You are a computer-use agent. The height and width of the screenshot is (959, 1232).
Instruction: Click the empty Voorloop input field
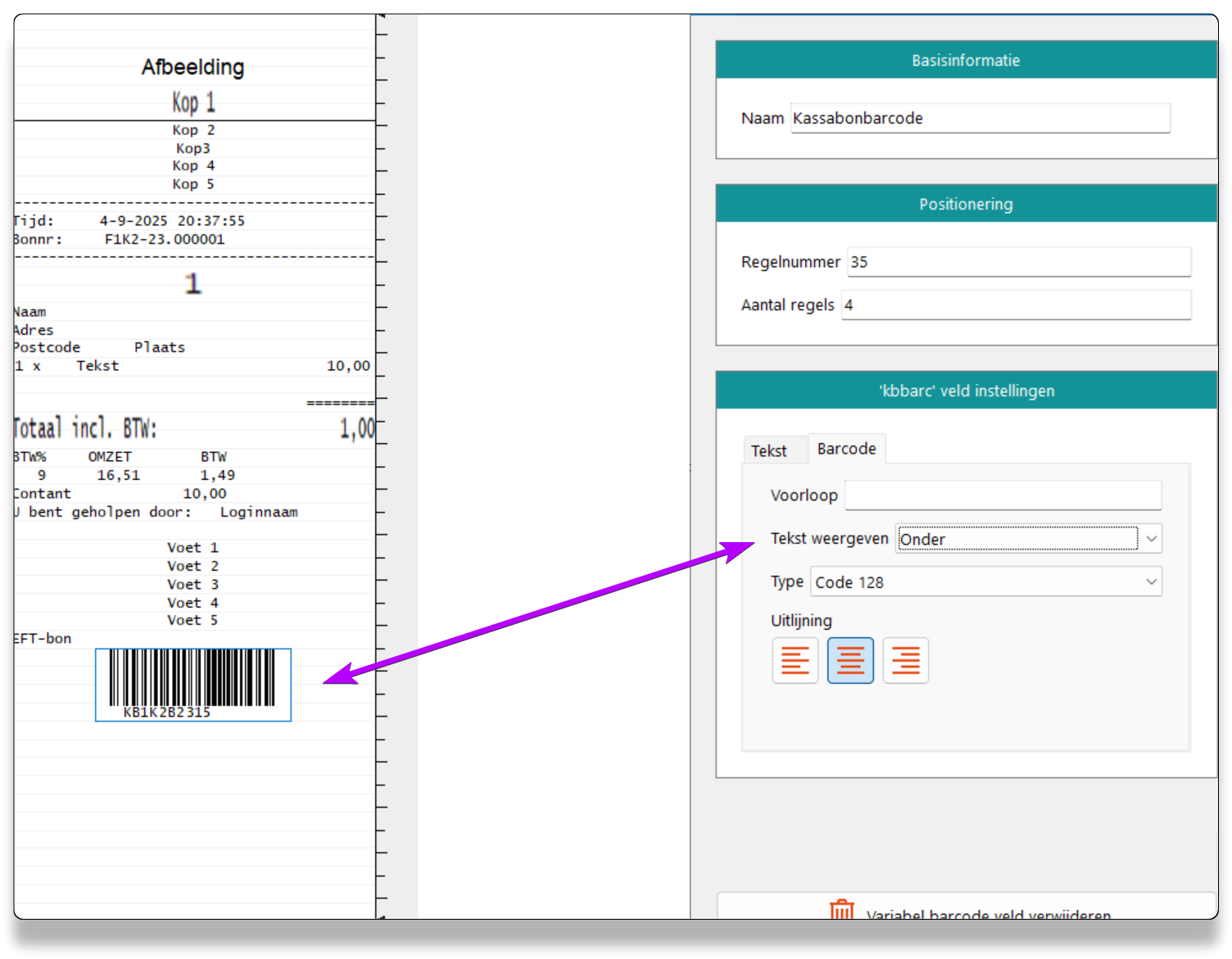tap(1003, 495)
